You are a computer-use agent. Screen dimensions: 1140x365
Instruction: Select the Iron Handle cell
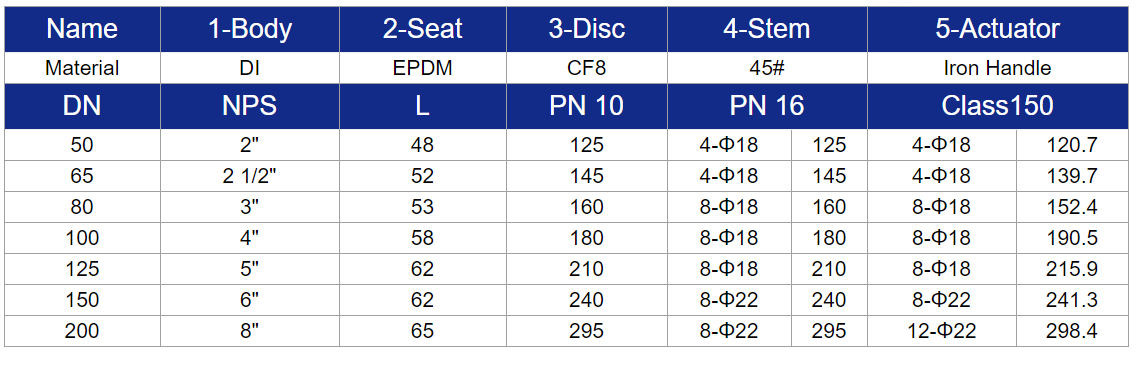pyautogui.click(x=998, y=68)
